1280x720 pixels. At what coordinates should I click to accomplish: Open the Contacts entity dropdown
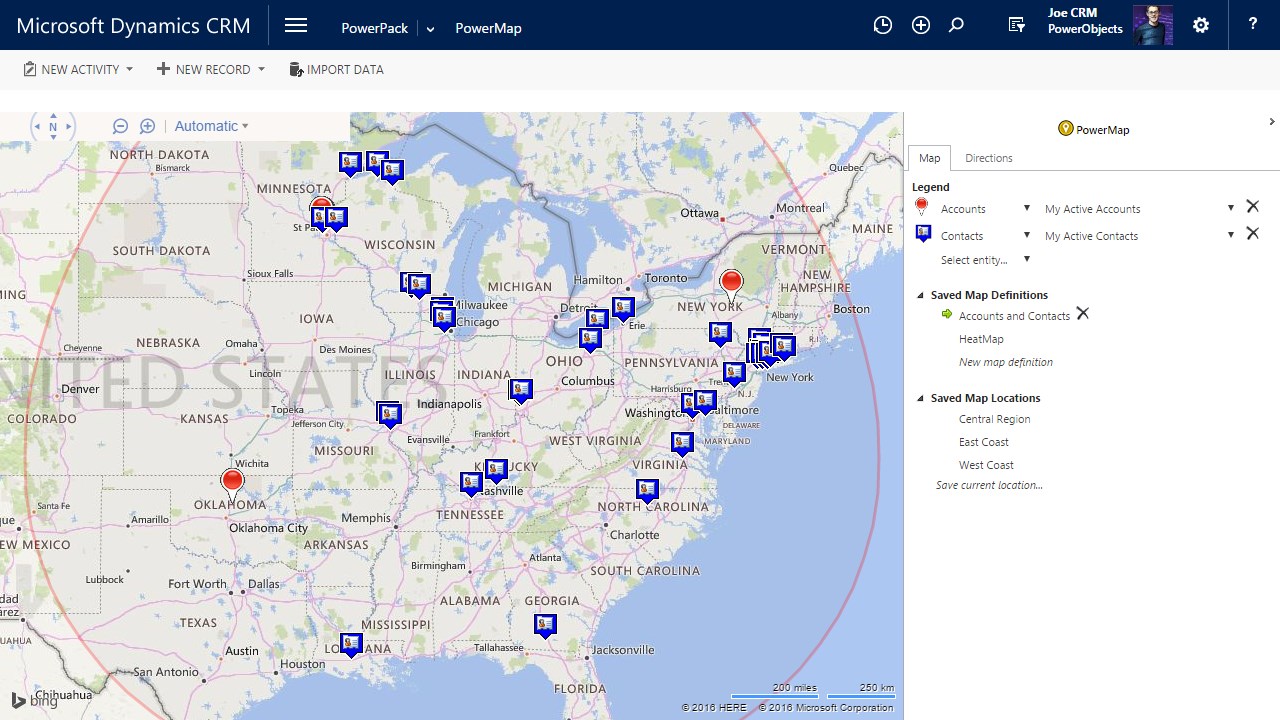pos(1026,236)
